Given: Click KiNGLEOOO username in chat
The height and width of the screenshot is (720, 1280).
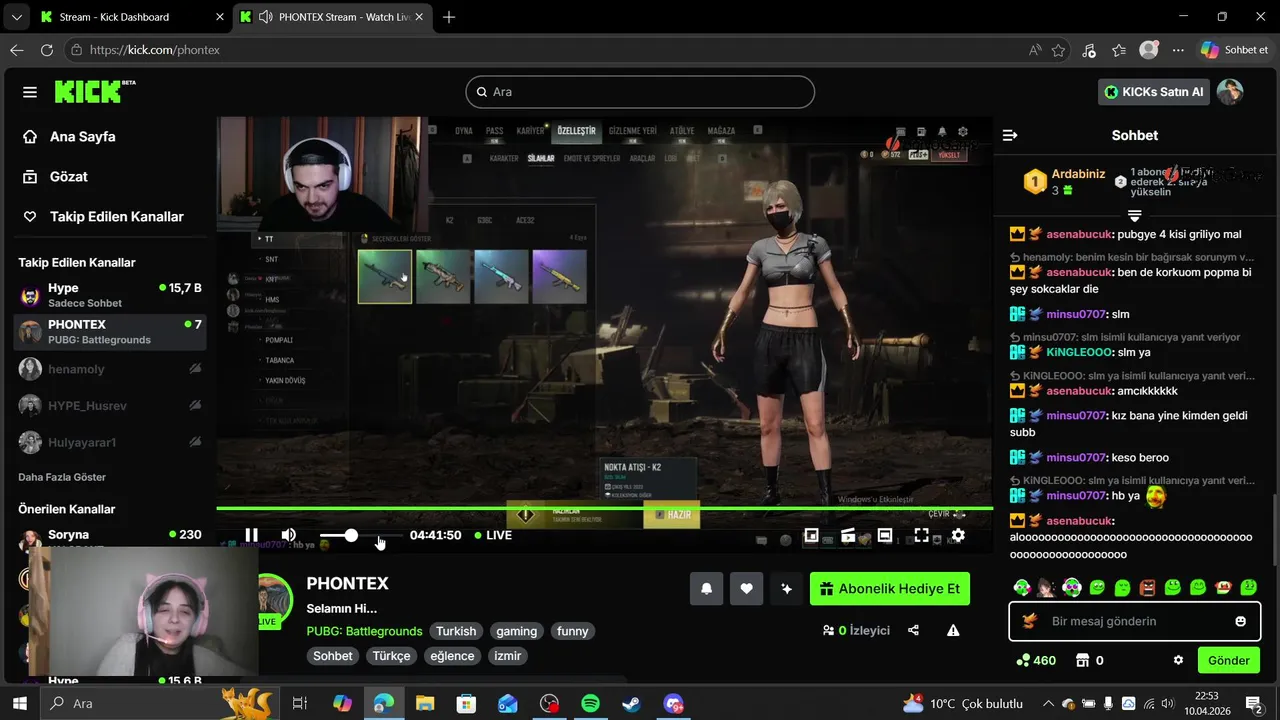Looking at the screenshot, I should pyautogui.click(x=1079, y=352).
